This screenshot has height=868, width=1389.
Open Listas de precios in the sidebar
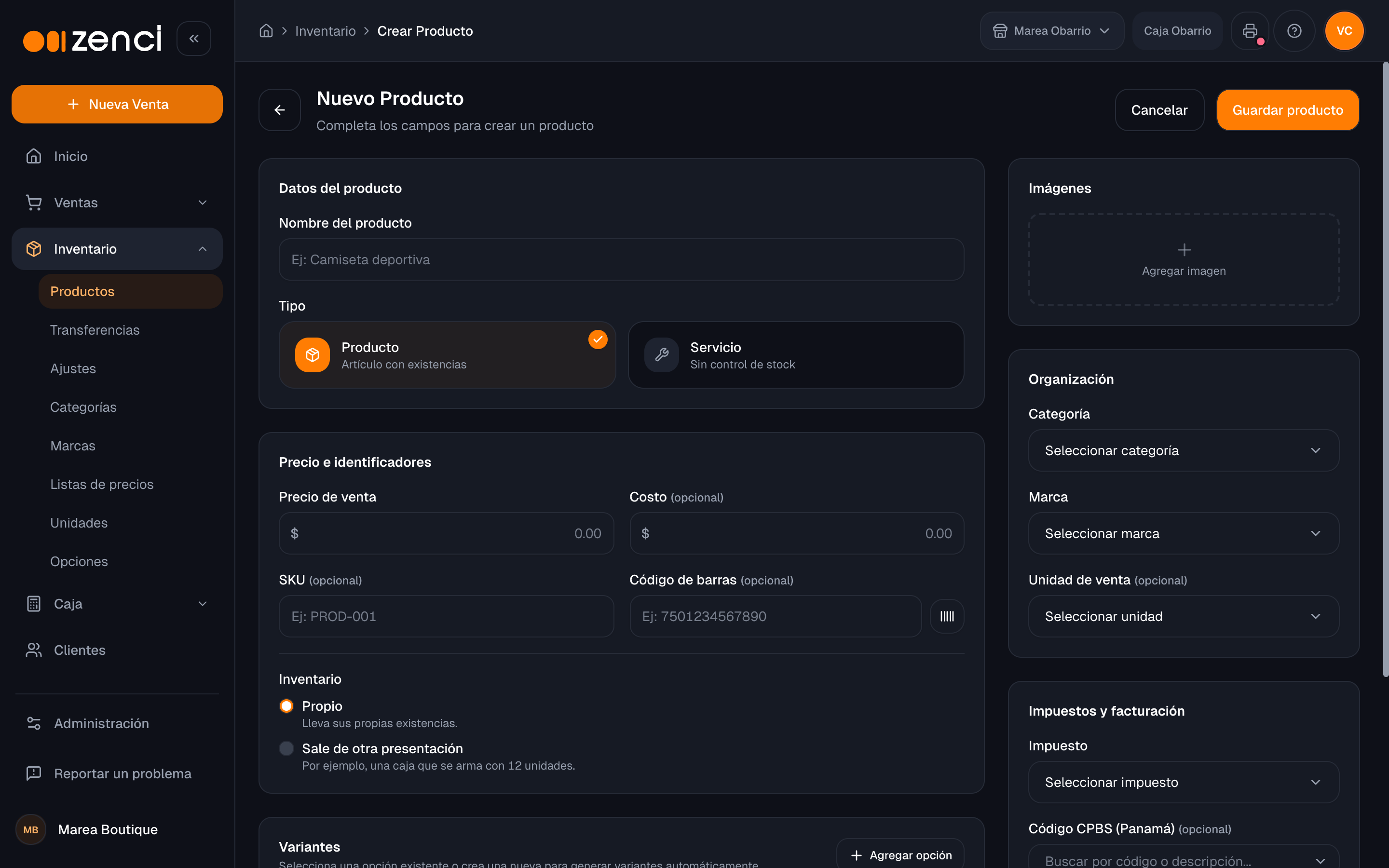(130, 484)
